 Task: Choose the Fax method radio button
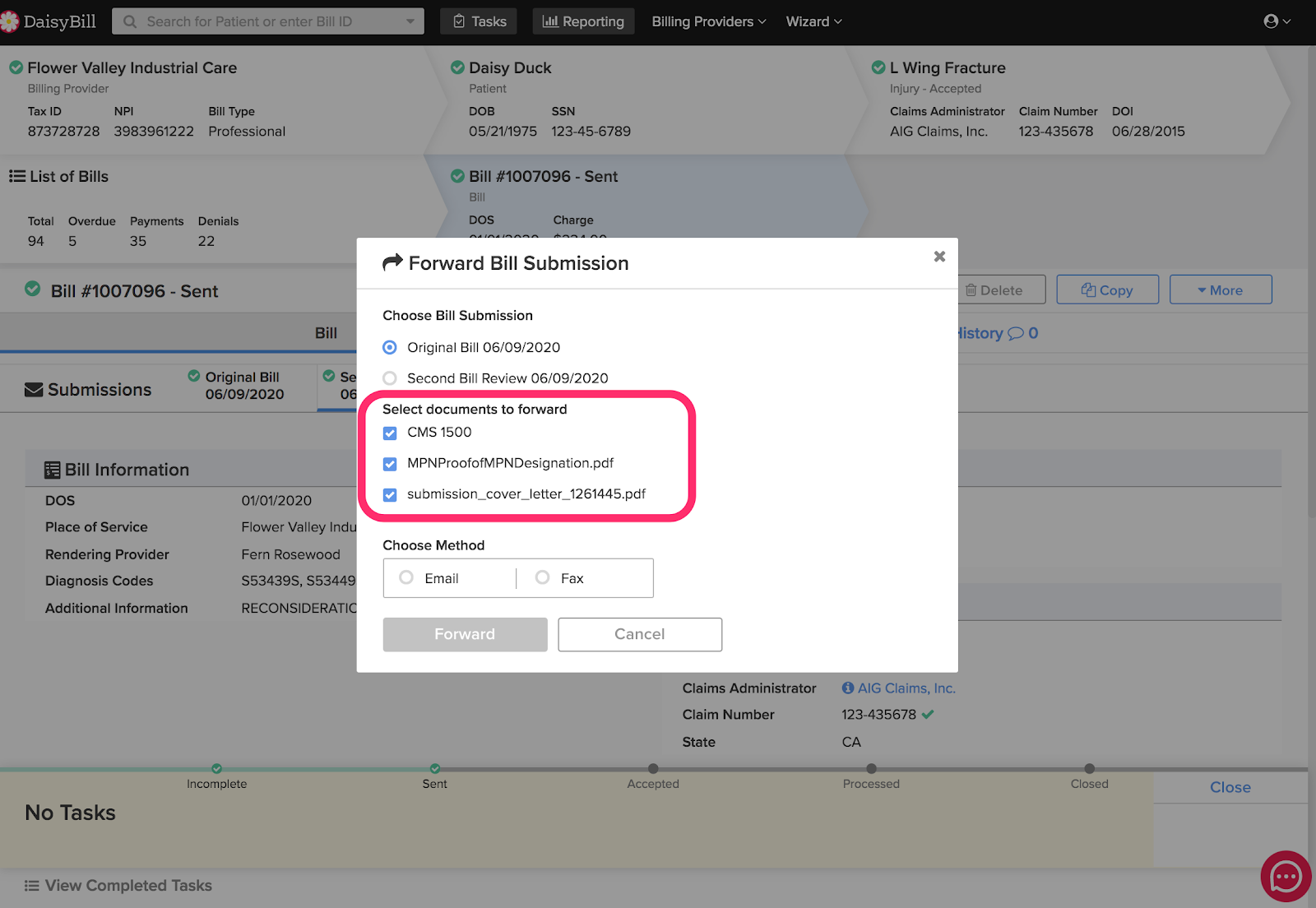click(x=542, y=577)
